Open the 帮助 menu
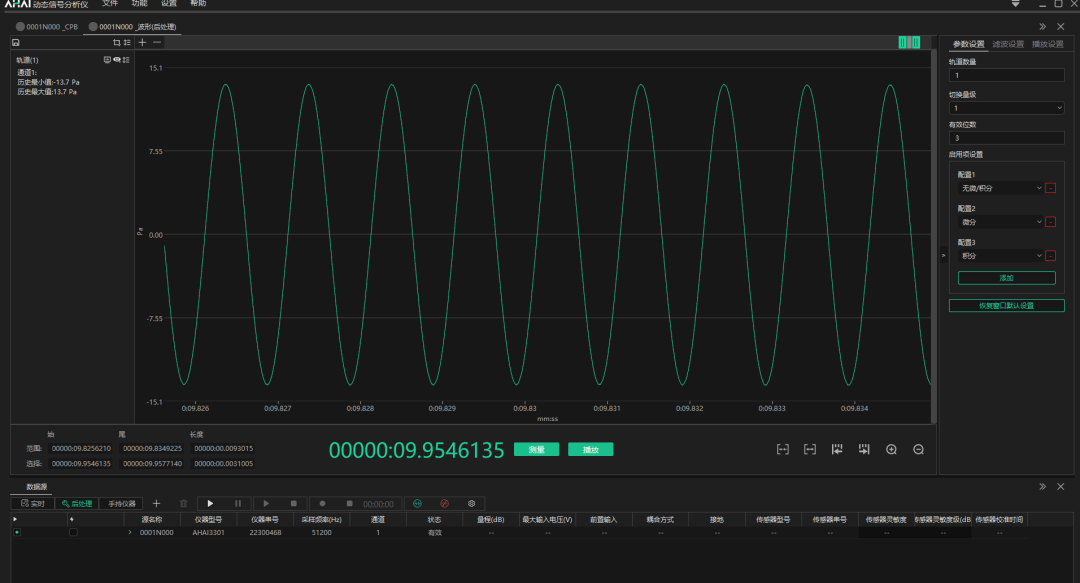Viewport: 1080px width, 583px height. coord(198,3)
